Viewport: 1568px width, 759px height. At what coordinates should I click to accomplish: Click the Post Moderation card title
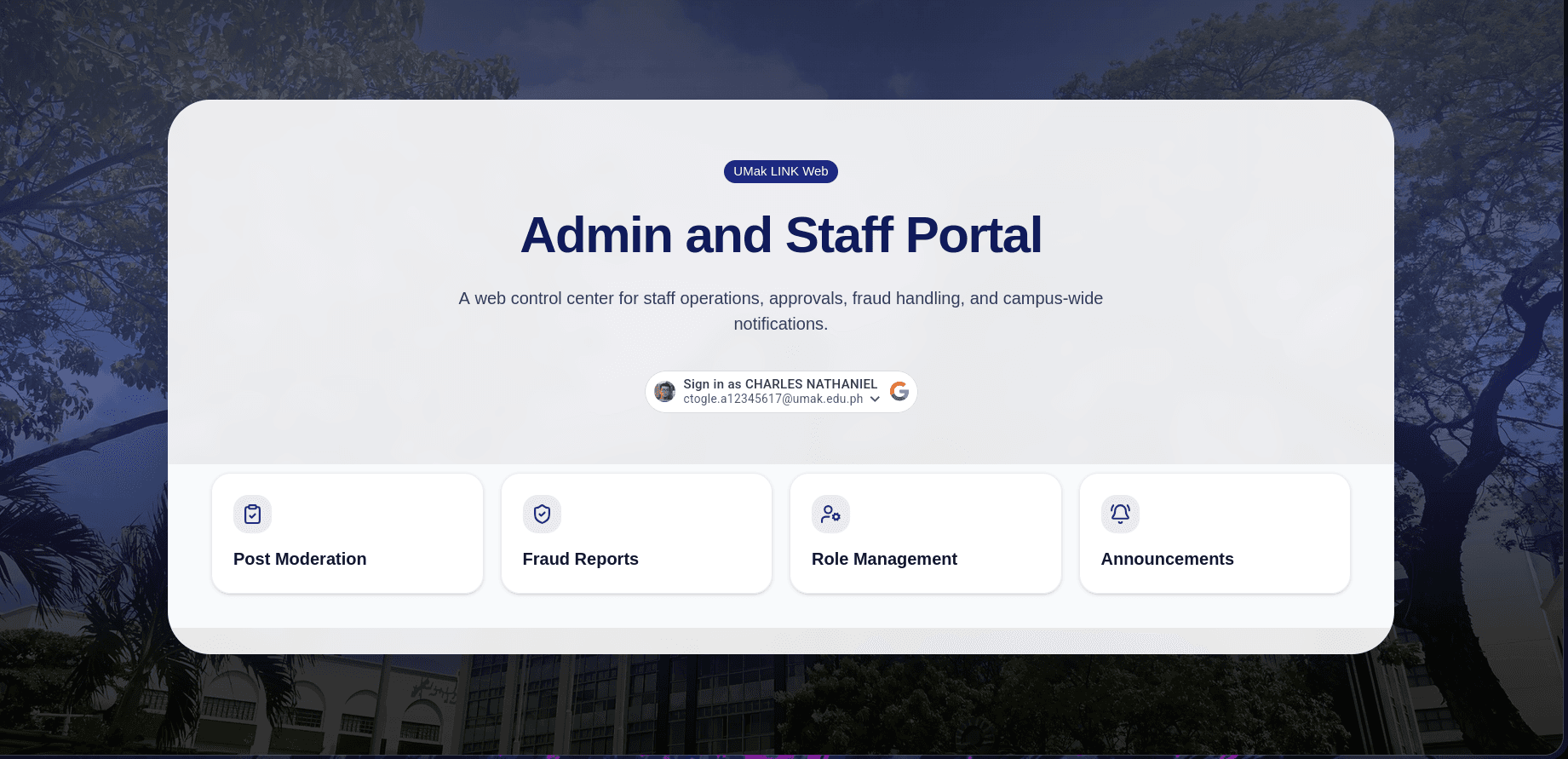[300, 559]
